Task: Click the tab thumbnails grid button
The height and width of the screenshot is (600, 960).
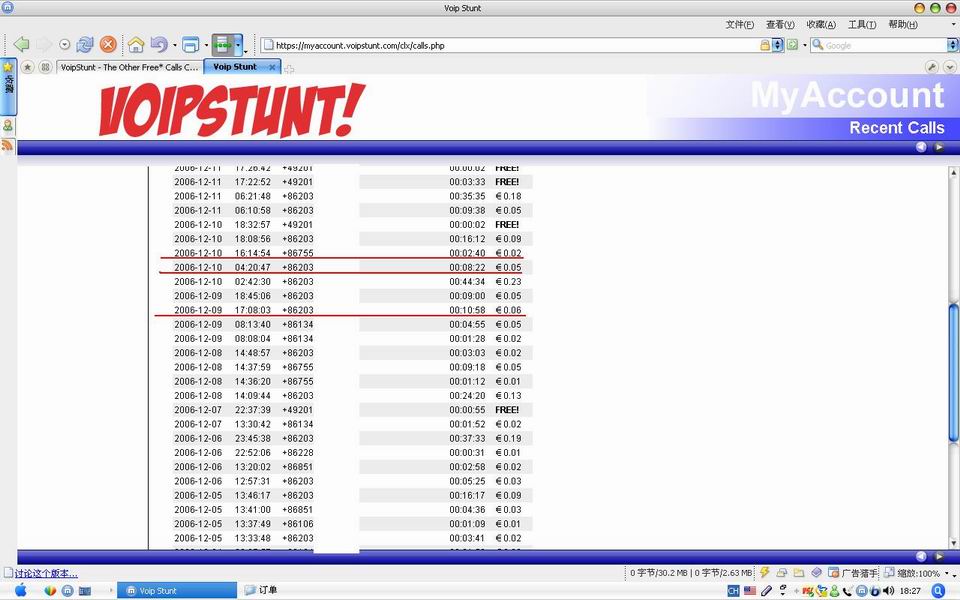Action: coord(45,67)
